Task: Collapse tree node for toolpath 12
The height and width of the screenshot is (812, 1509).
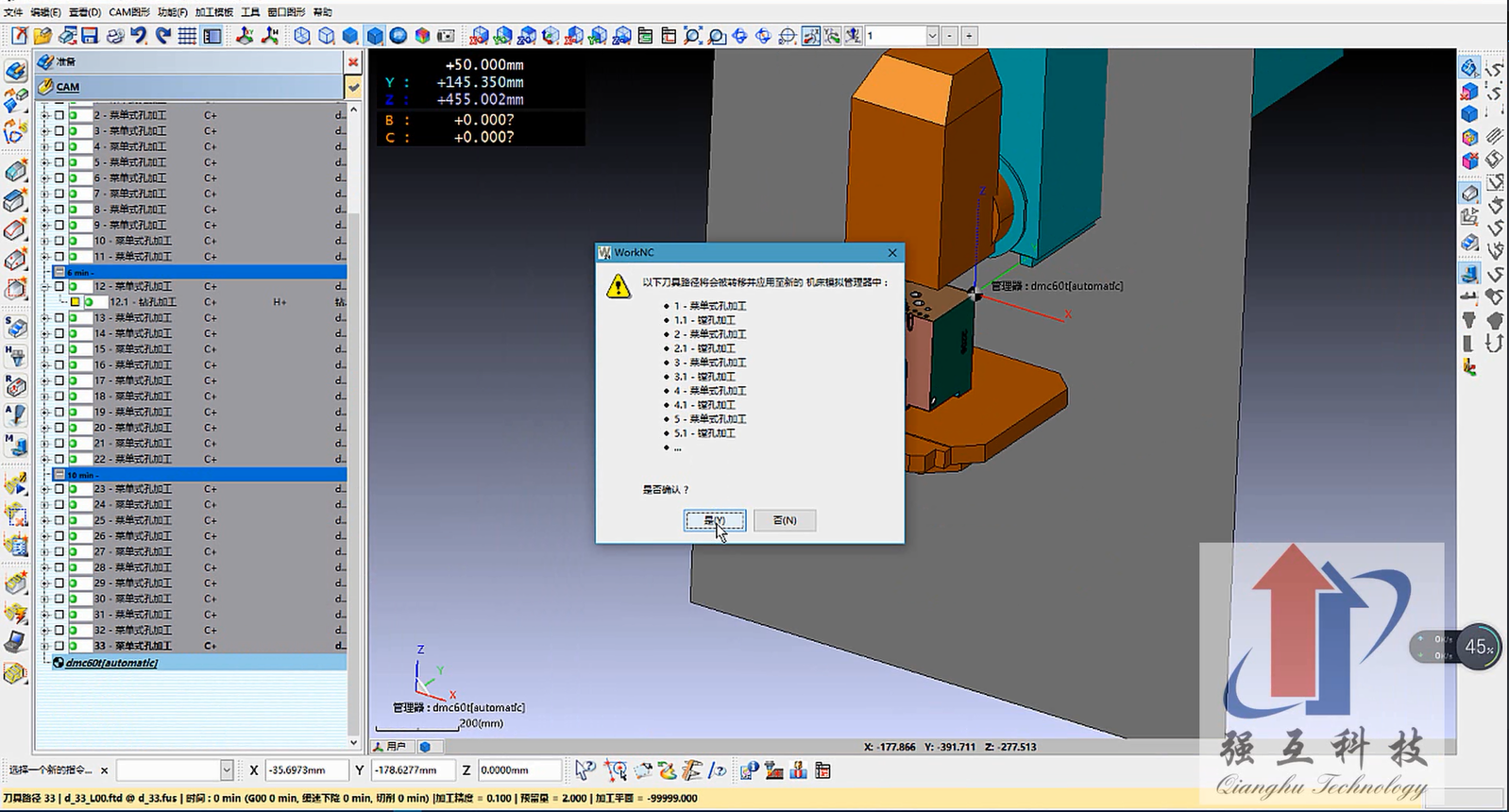Action: tap(45, 286)
